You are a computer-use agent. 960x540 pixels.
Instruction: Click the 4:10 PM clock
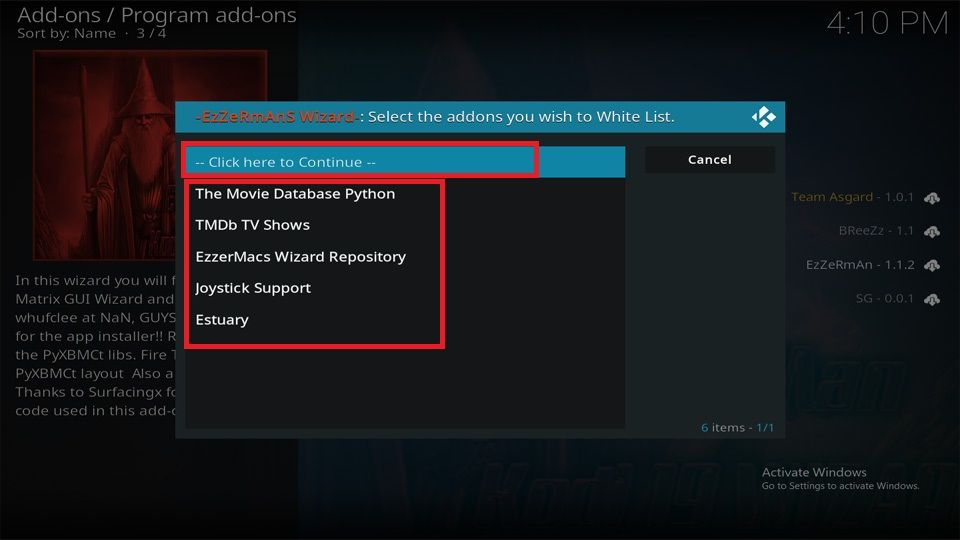[x=887, y=24]
